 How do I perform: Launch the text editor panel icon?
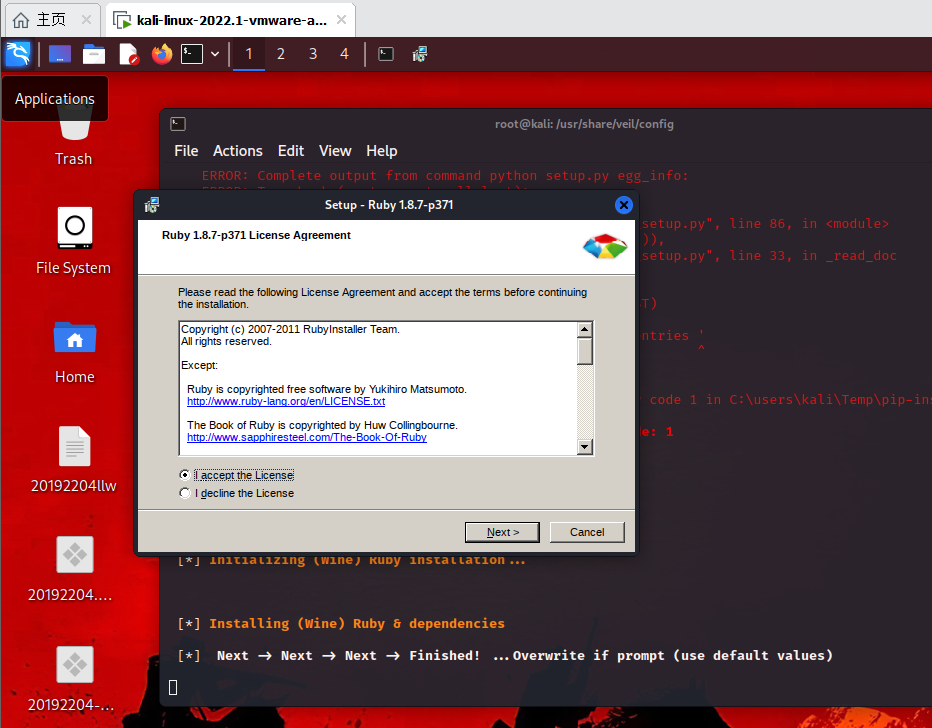coord(128,54)
